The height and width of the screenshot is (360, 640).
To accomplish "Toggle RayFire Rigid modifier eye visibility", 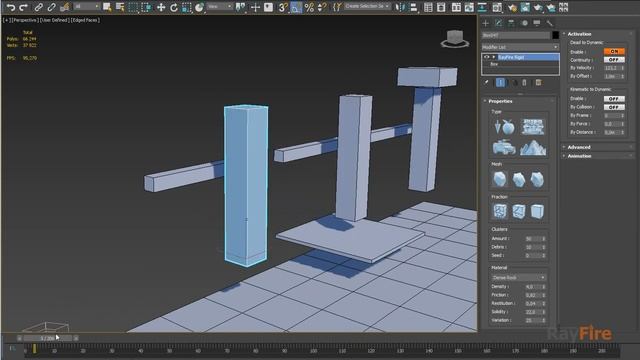I will click(x=487, y=57).
